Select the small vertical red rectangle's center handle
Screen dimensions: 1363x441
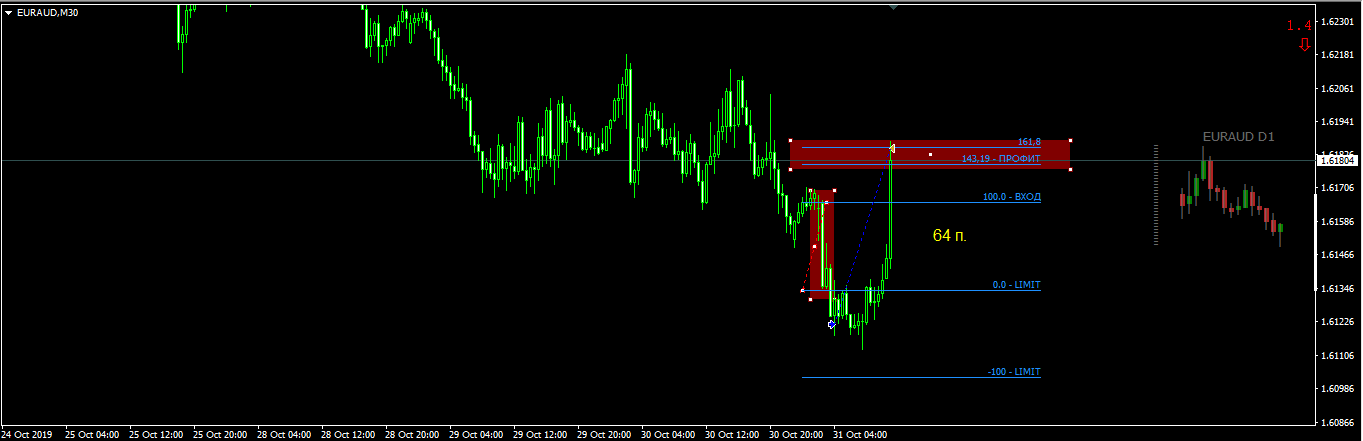814,246
